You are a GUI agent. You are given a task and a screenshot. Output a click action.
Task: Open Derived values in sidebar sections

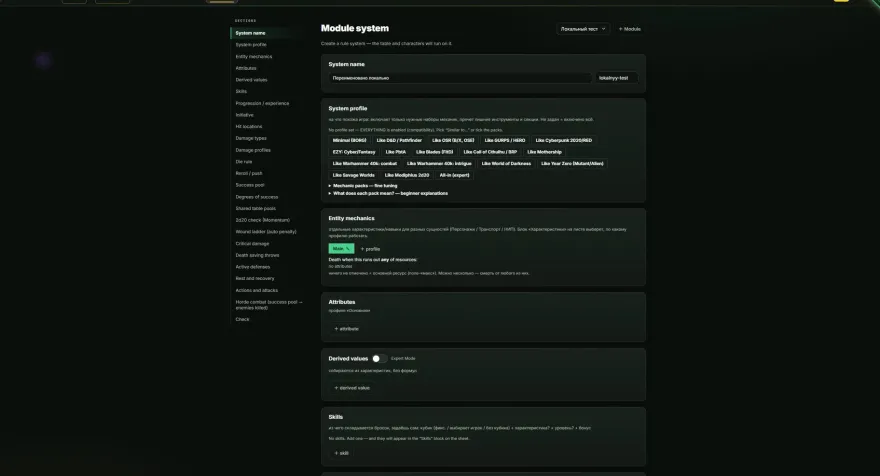coord(251,80)
